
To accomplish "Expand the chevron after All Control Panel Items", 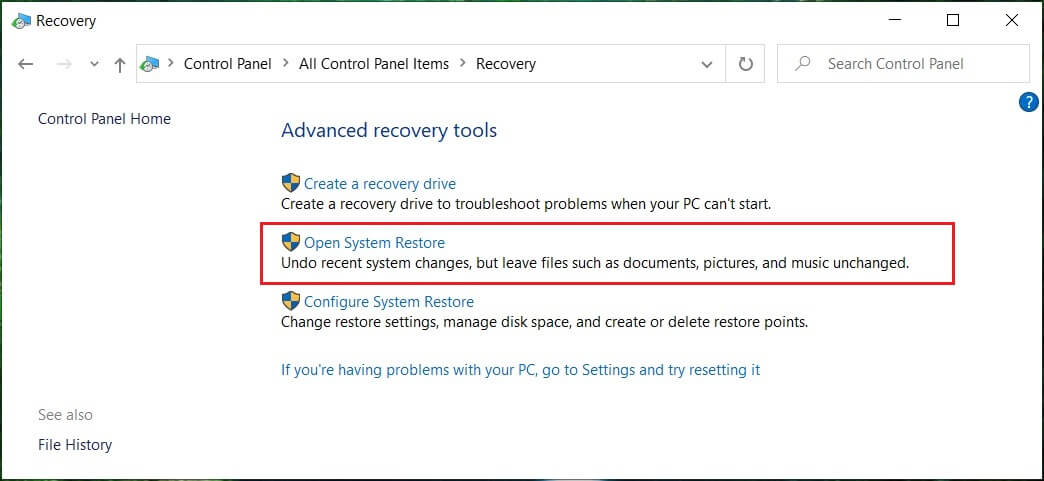I will 462,64.
